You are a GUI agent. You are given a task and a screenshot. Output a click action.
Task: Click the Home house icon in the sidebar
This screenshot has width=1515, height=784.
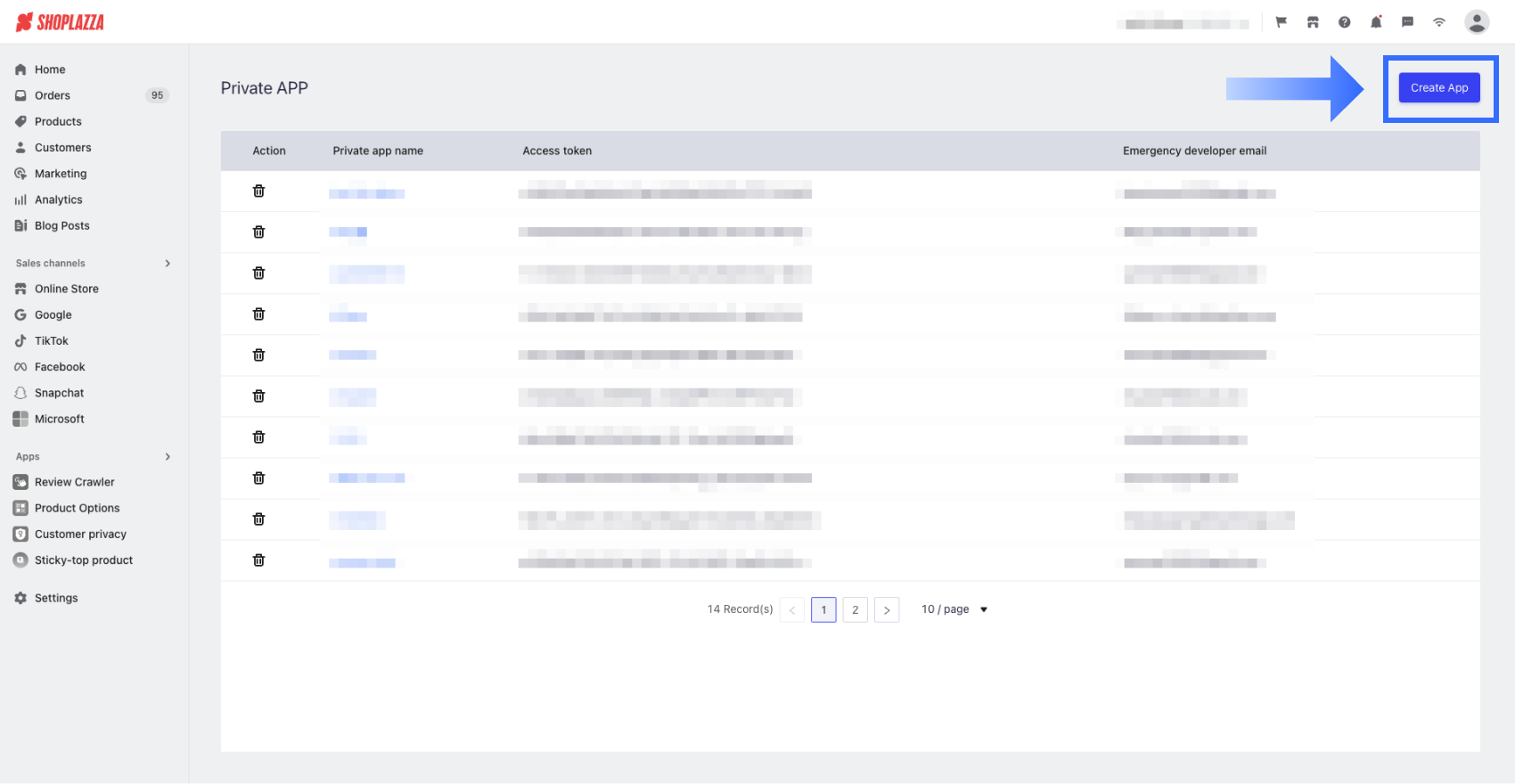pyautogui.click(x=20, y=69)
